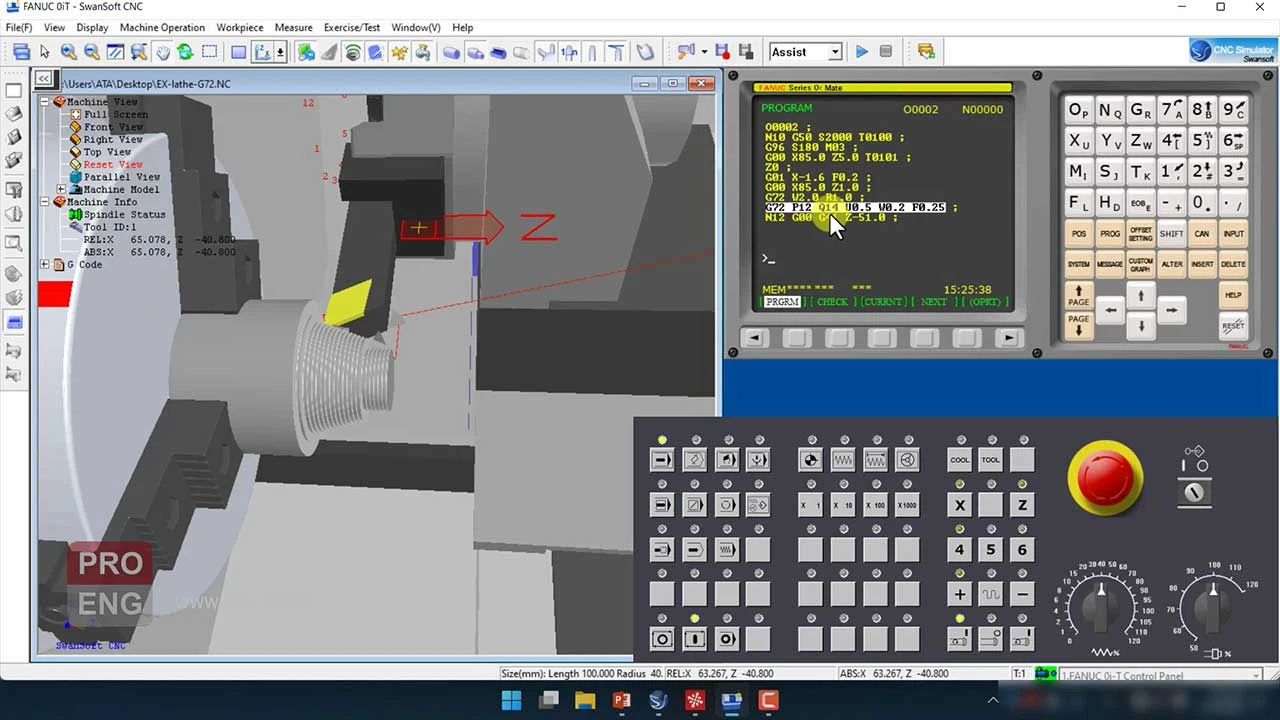Toggle the TOOL change button
1280x720 pixels.
pyautogui.click(x=990, y=460)
